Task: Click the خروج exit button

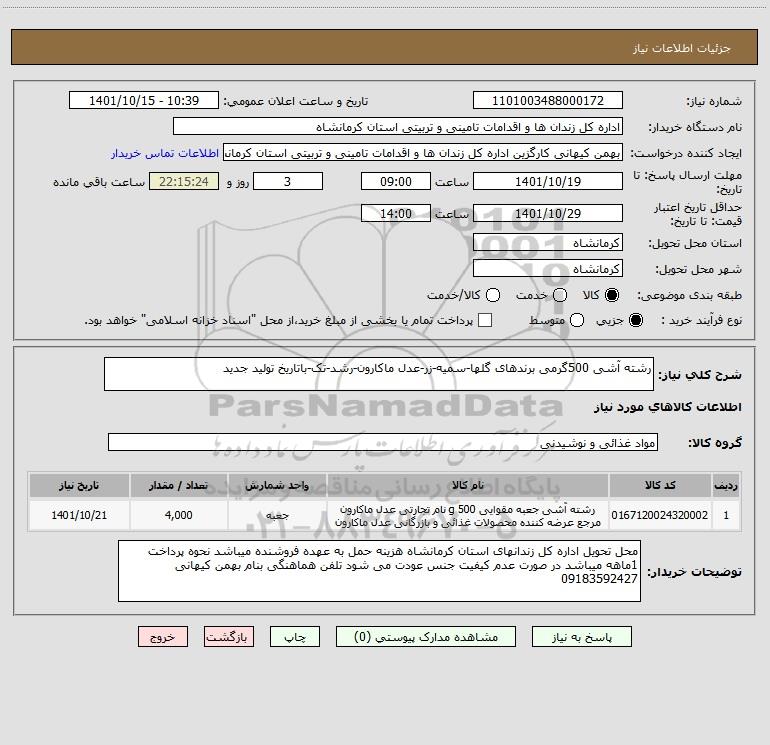Action: click(163, 637)
